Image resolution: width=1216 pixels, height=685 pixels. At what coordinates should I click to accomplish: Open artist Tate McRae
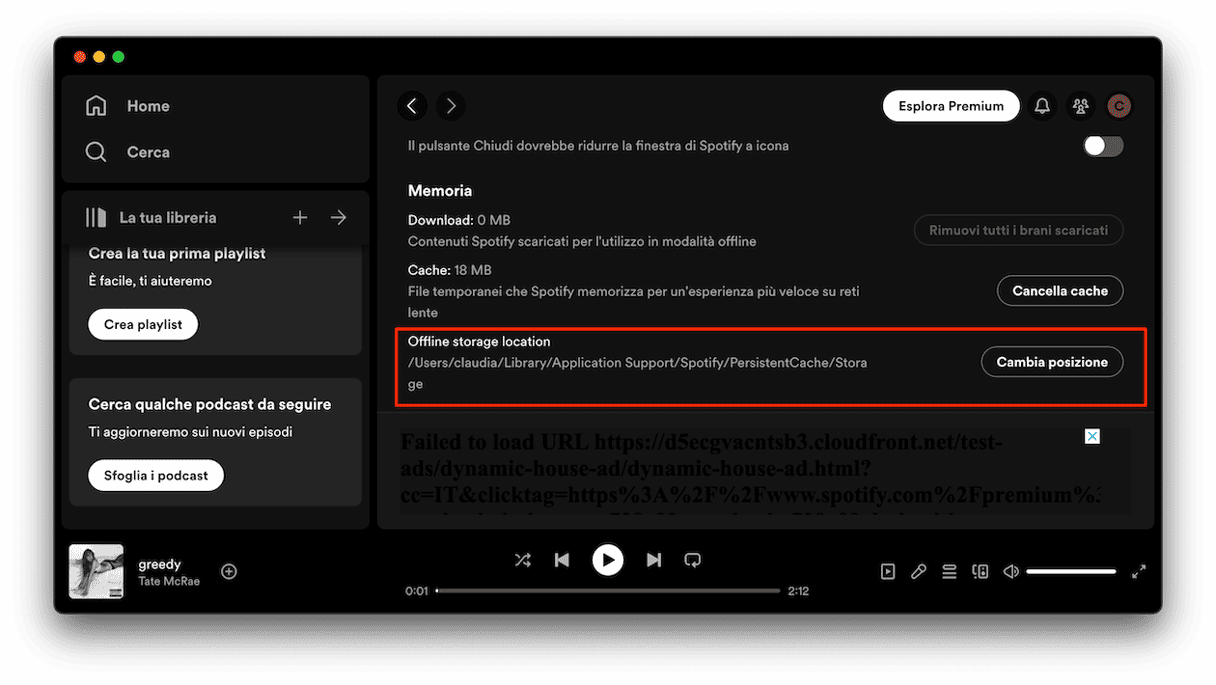pyautogui.click(x=169, y=581)
